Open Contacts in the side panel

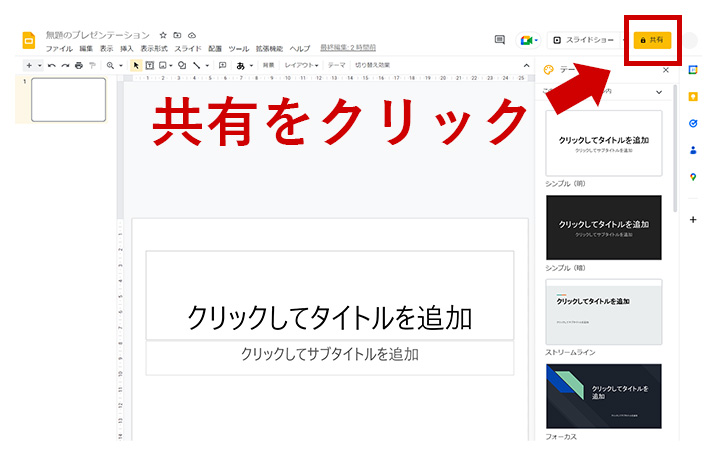(693, 150)
